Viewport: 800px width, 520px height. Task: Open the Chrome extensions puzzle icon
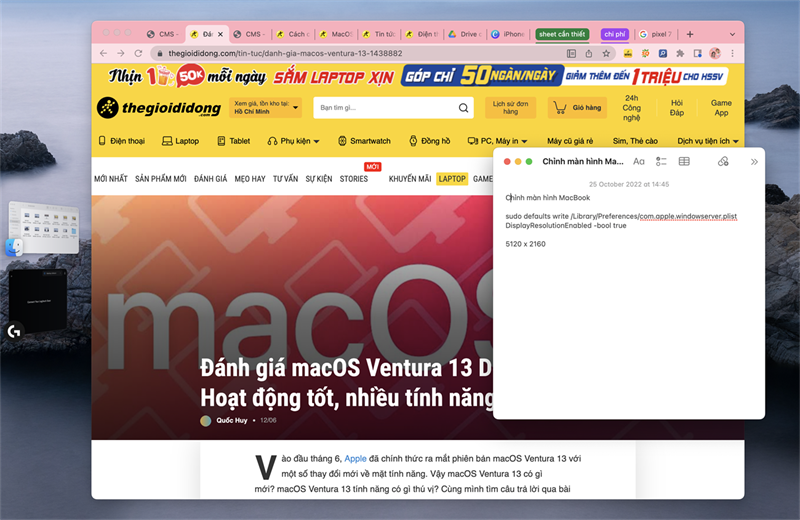point(680,53)
